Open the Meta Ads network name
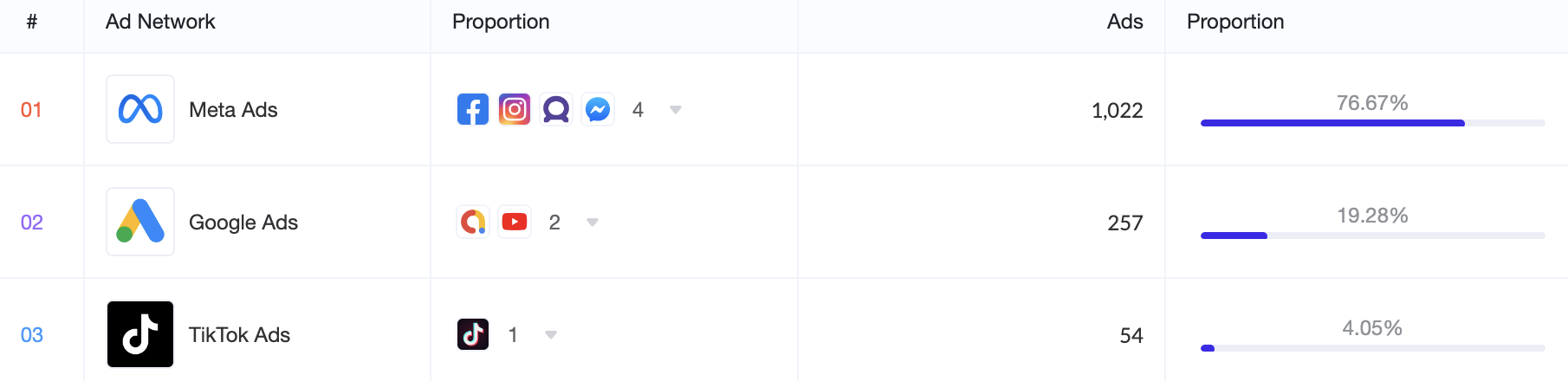Screen dimensions: 1568x381 [x=233, y=110]
